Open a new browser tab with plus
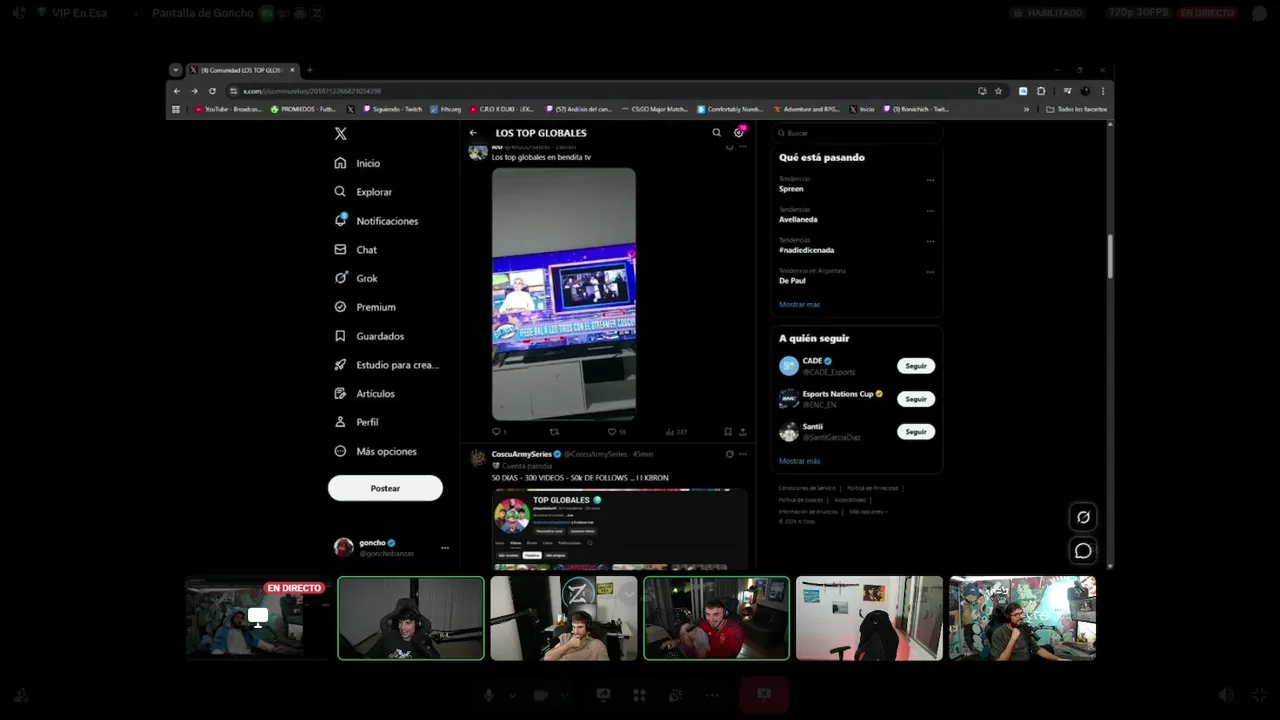 pyautogui.click(x=310, y=70)
